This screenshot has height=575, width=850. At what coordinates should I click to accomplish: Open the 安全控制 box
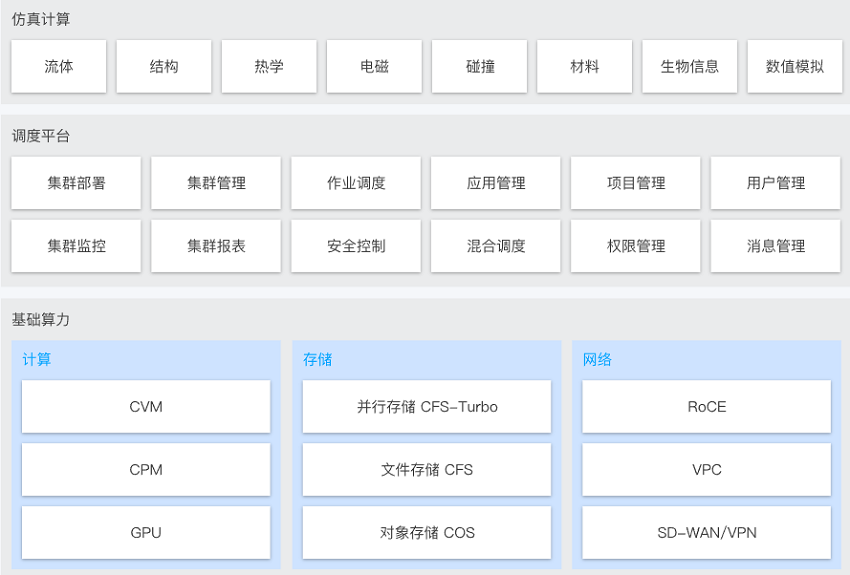[x=356, y=246]
